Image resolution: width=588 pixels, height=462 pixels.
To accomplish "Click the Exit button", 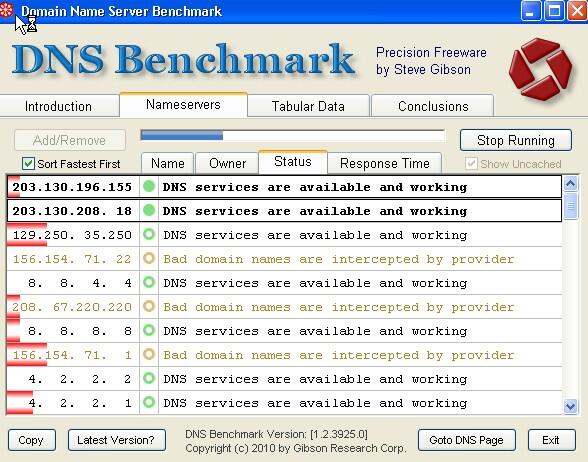I will pyautogui.click(x=551, y=440).
